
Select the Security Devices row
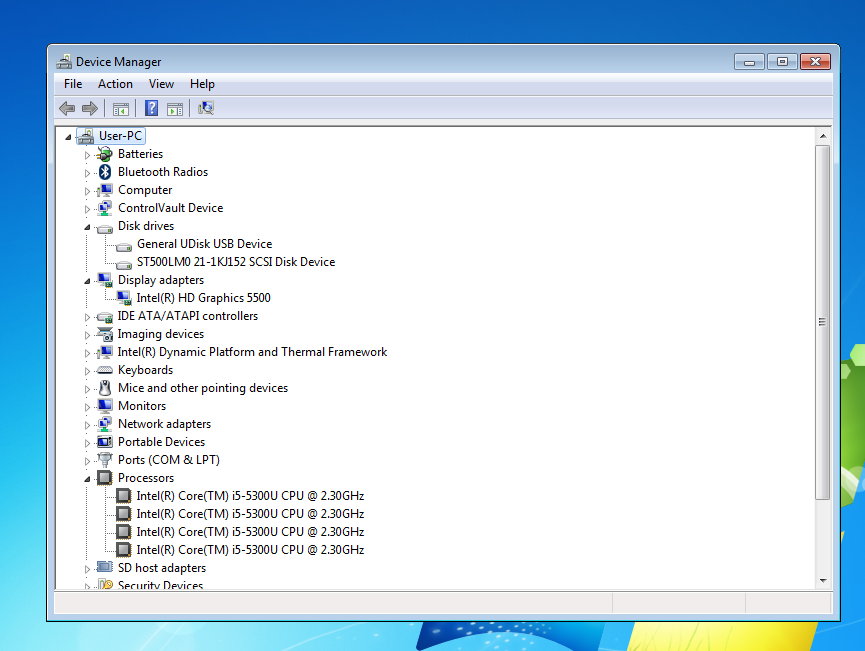[x=160, y=585]
